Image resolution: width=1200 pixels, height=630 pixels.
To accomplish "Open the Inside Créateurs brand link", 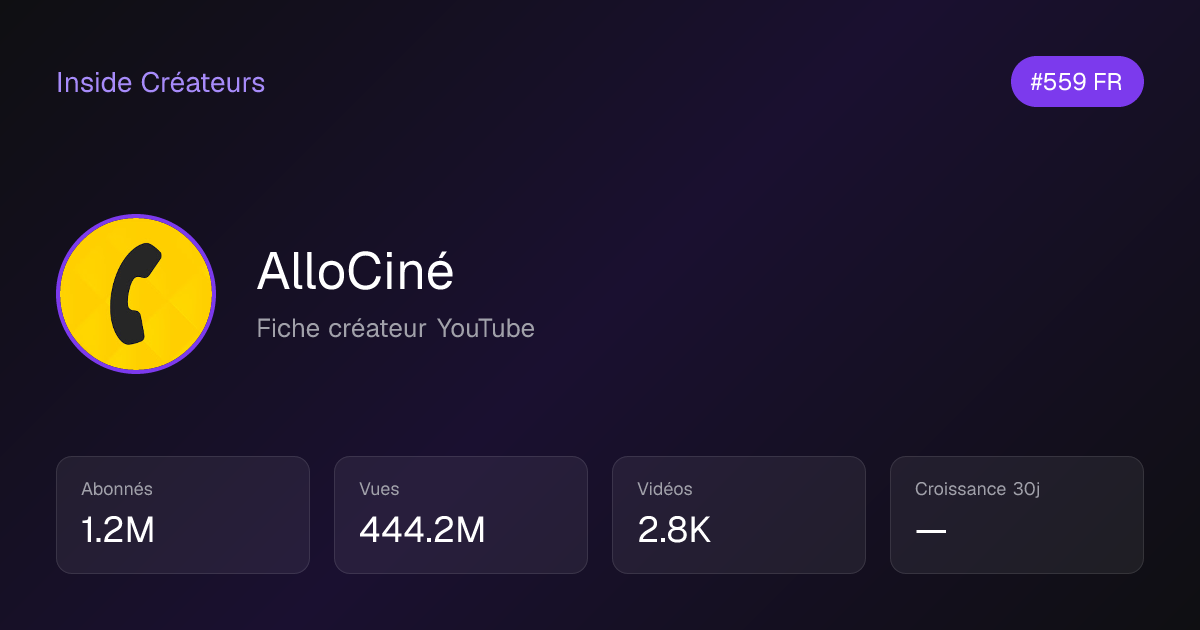I will (160, 82).
